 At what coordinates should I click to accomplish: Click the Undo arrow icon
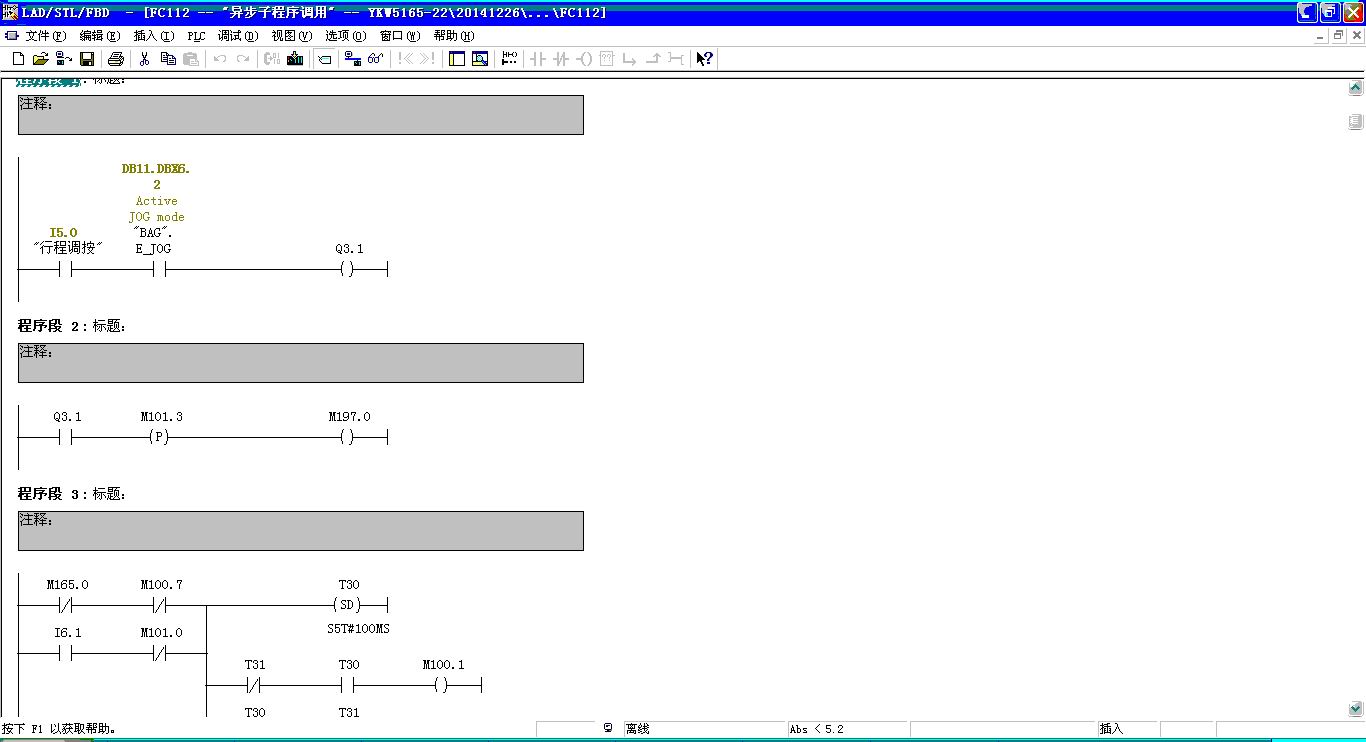coord(220,59)
